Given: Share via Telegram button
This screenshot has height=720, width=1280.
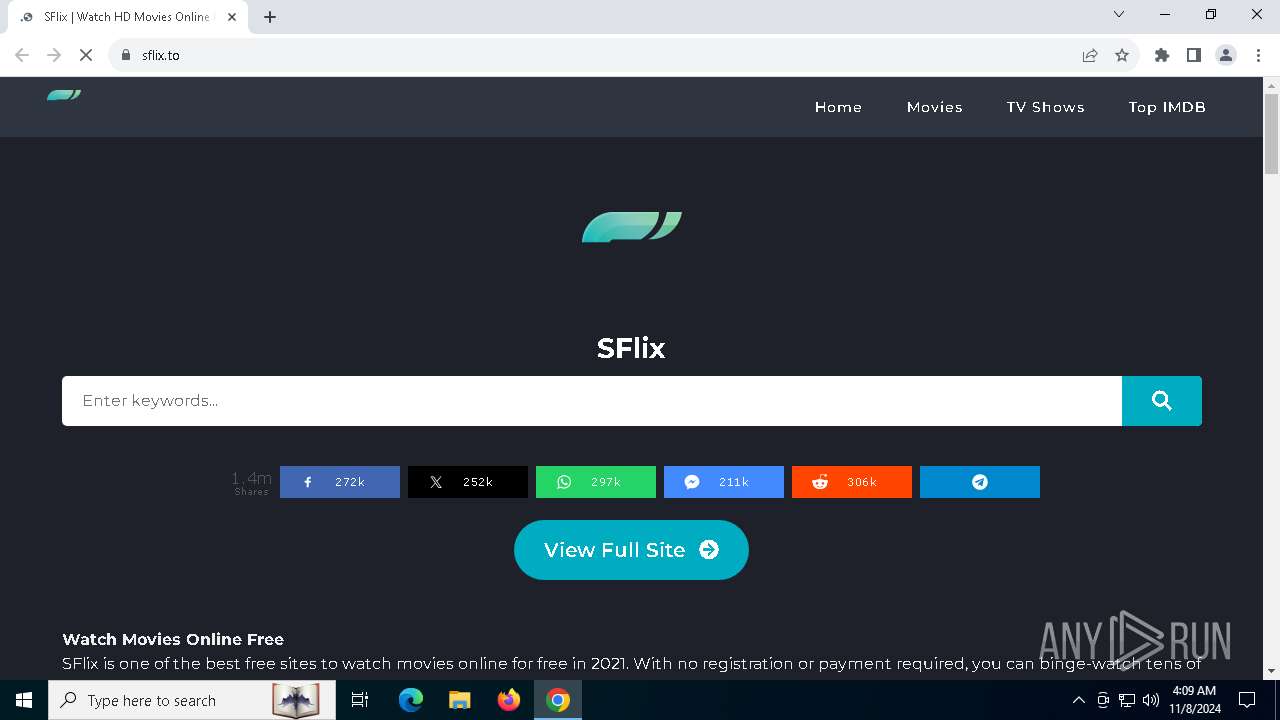Looking at the screenshot, I should pos(980,482).
